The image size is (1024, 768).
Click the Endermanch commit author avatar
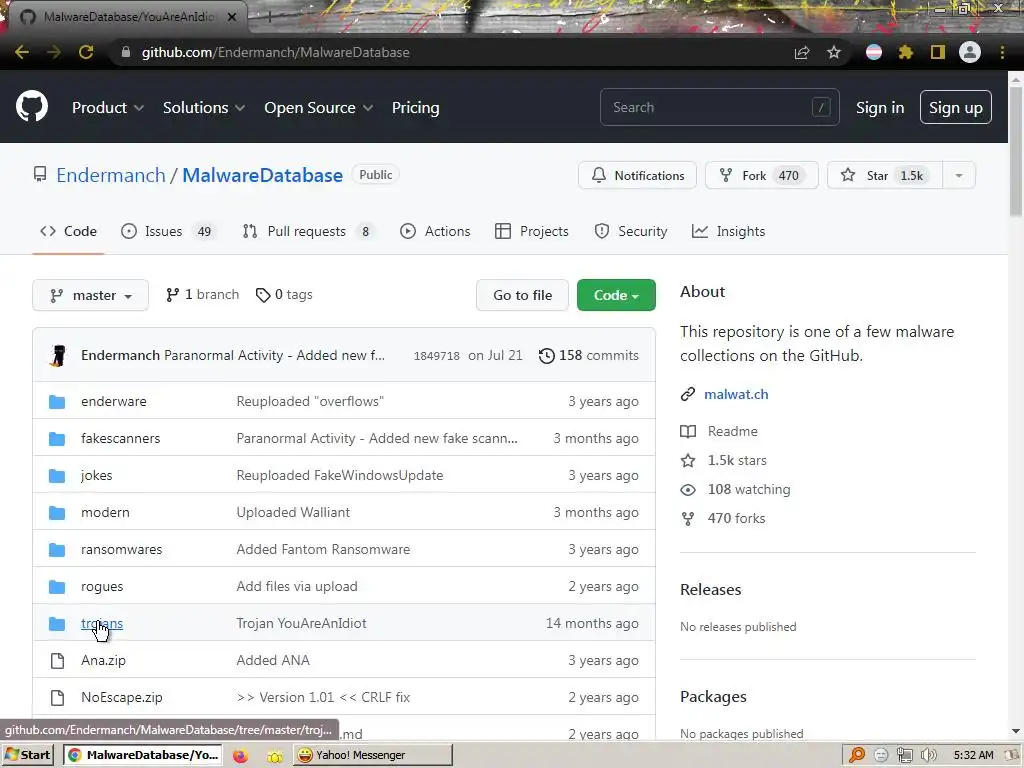point(58,355)
